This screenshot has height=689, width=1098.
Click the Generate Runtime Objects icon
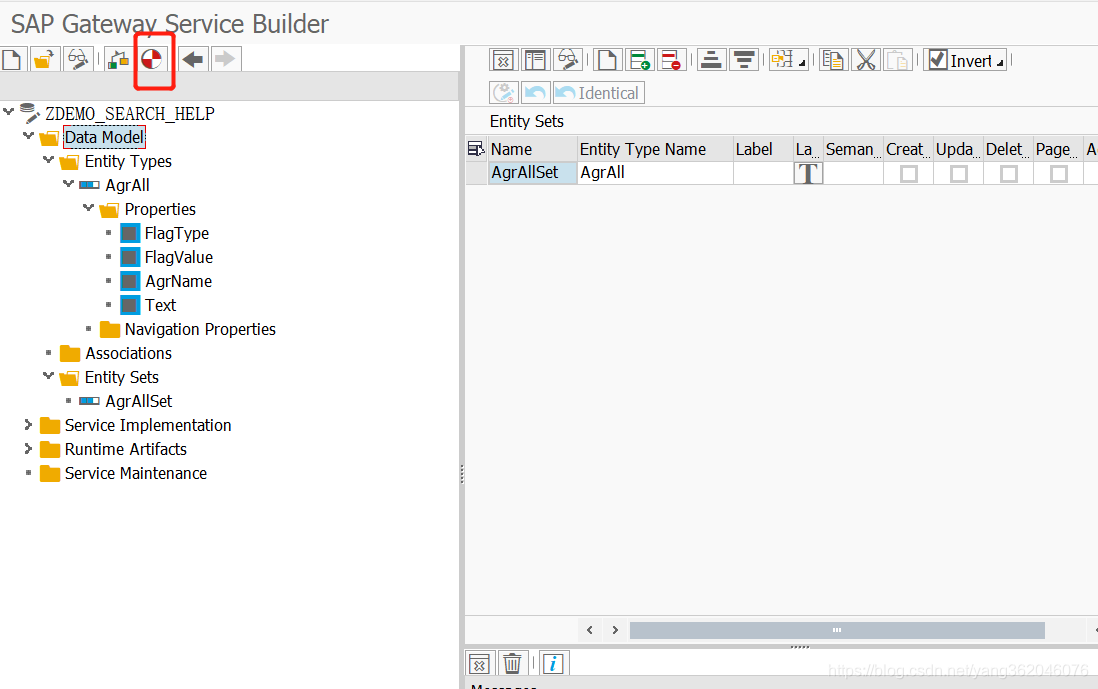coord(152,60)
